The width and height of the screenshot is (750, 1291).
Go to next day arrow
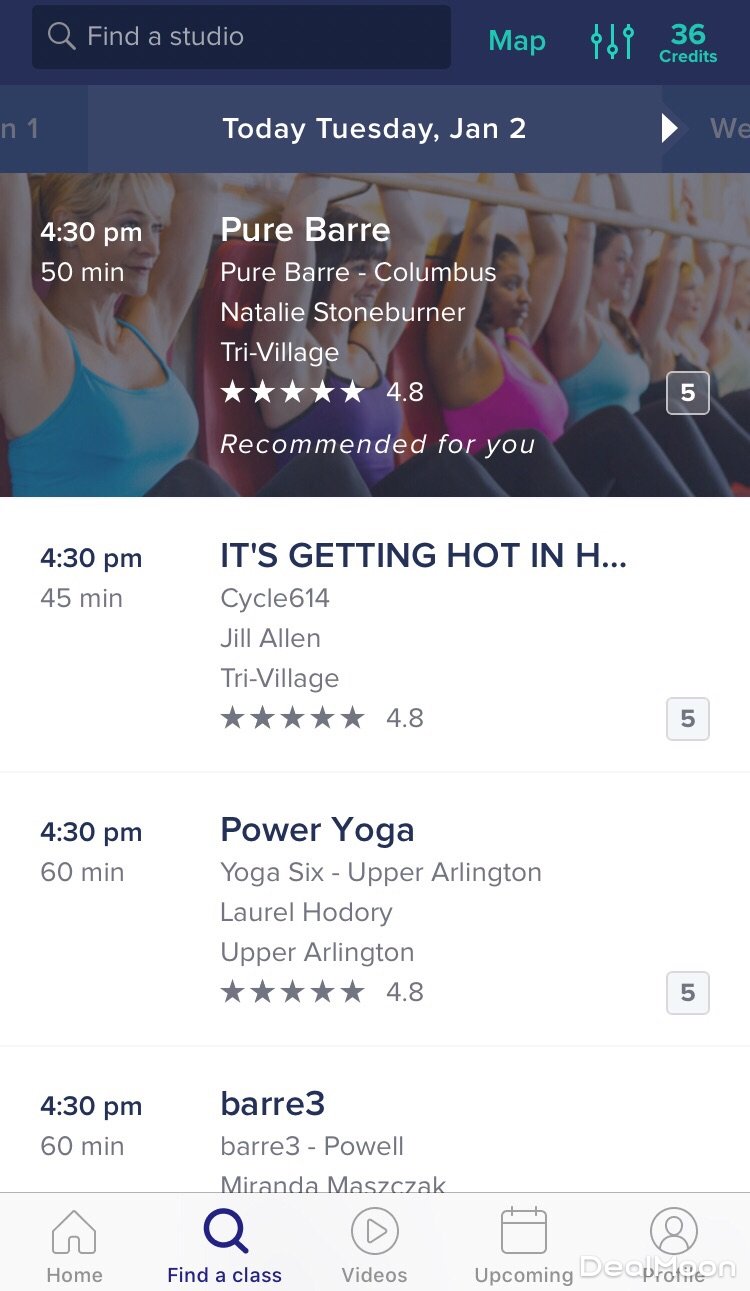670,129
